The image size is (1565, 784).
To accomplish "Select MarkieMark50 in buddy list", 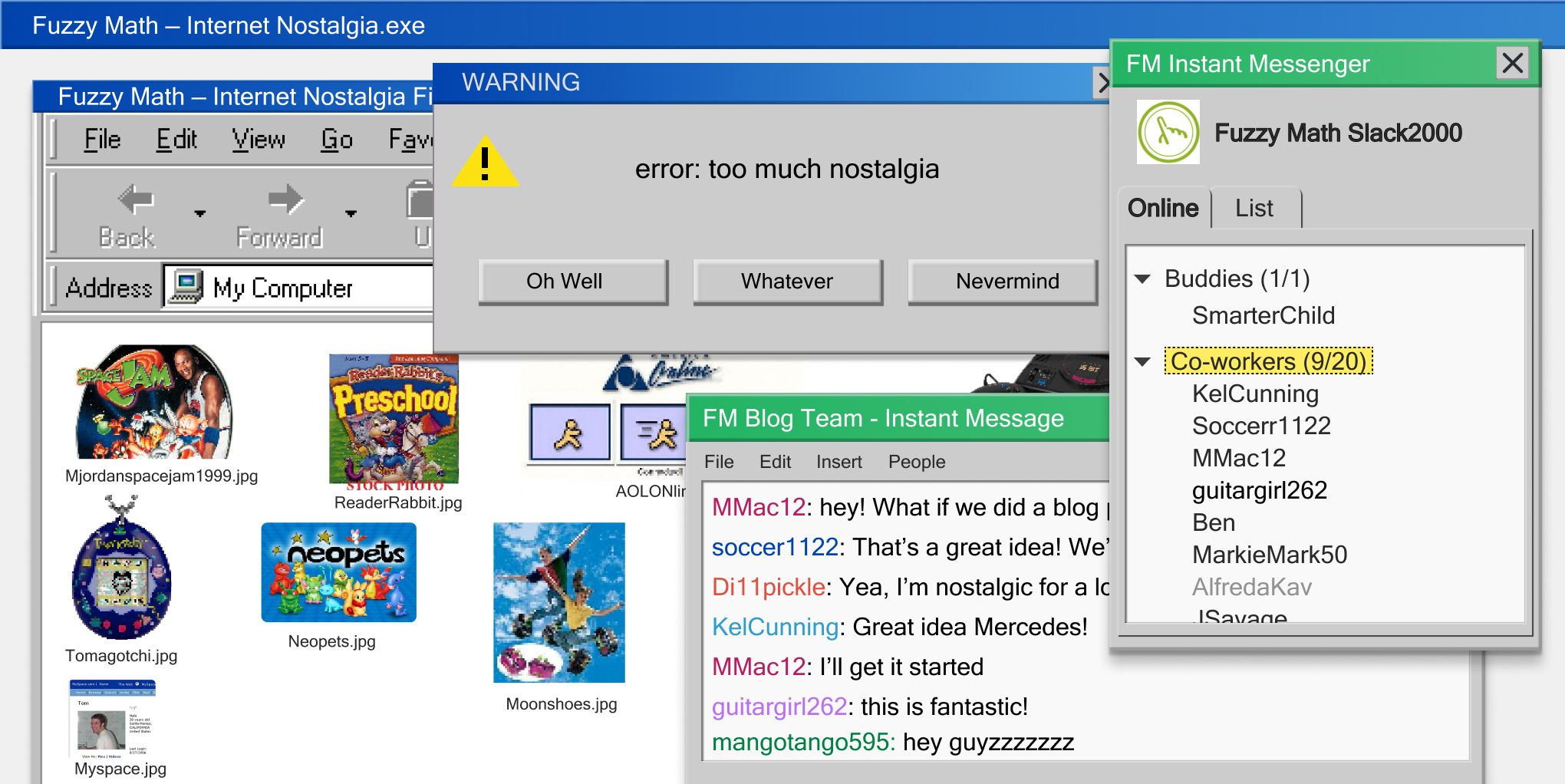I will click(x=1270, y=555).
